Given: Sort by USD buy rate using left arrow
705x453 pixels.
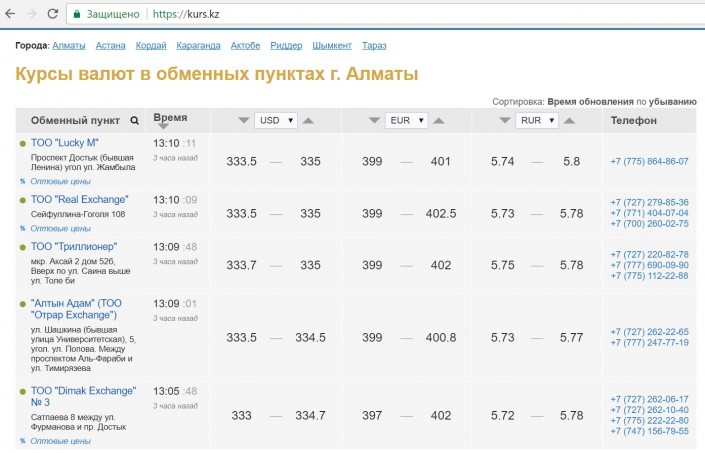Looking at the screenshot, I should coord(243,121).
